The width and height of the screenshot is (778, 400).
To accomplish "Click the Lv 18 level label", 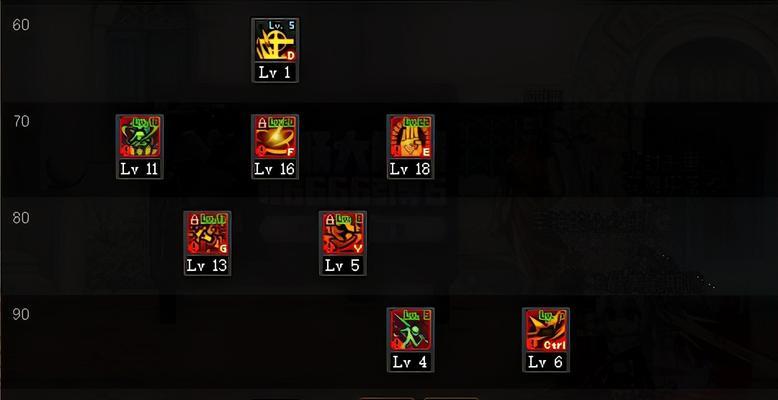I will (410, 169).
